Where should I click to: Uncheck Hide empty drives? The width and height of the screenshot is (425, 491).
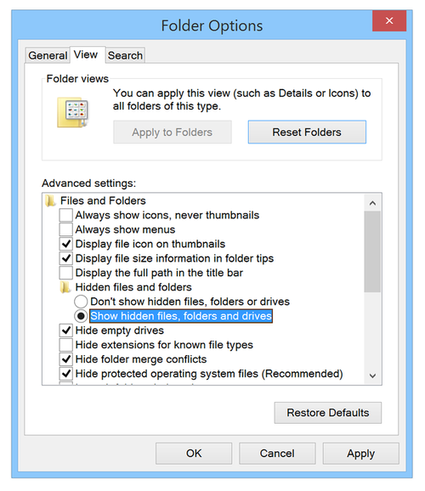tap(66, 330)
